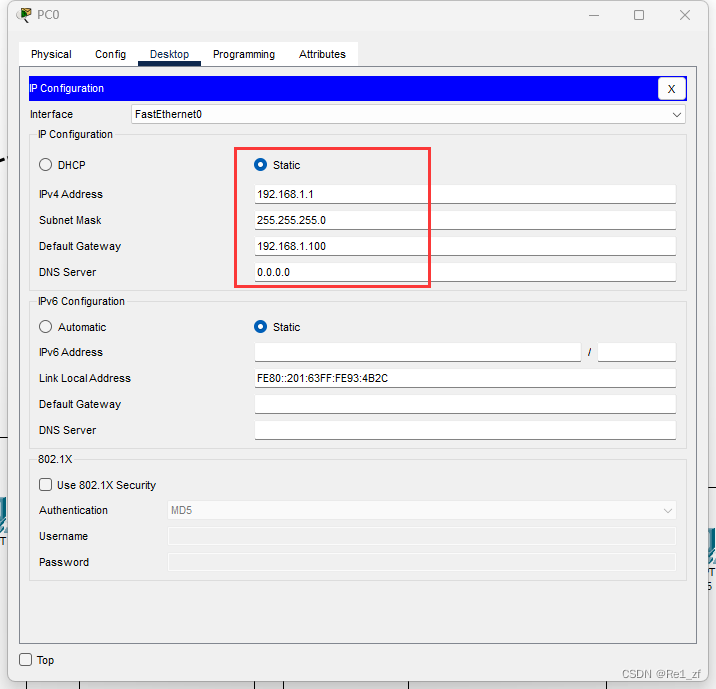Open the Attributes tab
This screenshot has width=716, height=689.
[322, 54]
